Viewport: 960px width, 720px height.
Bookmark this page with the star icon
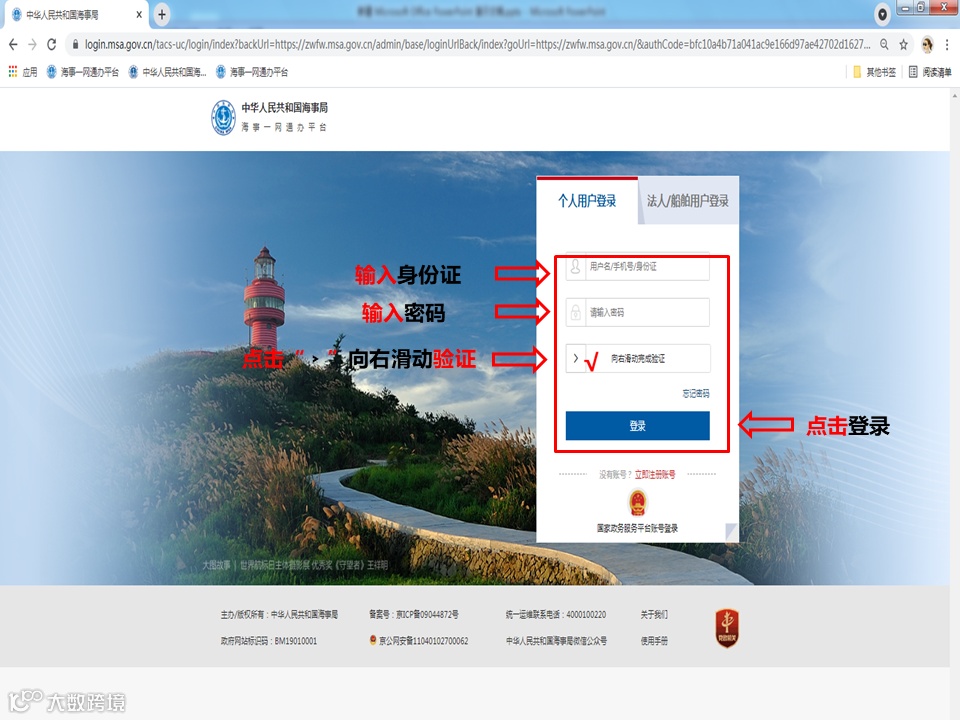click(903, 44)
